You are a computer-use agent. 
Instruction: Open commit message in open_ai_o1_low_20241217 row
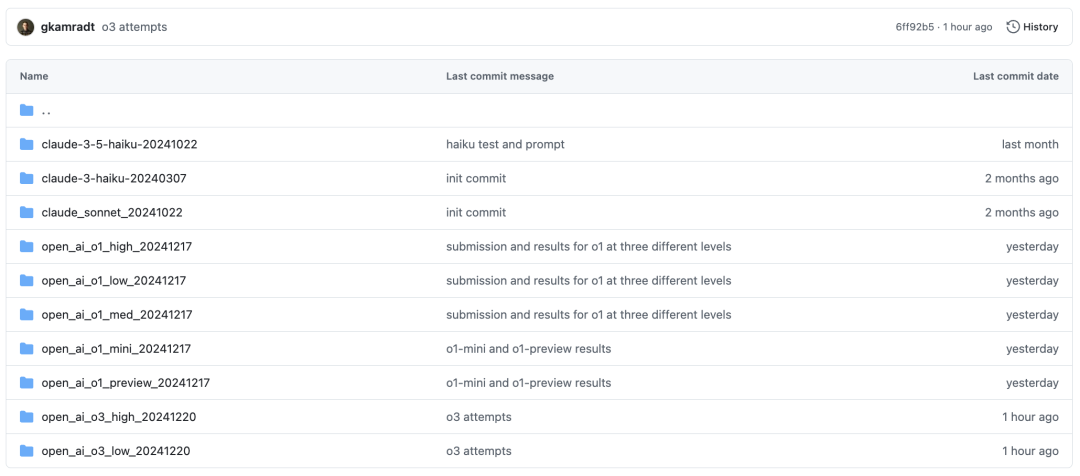[x=589, y=280]
